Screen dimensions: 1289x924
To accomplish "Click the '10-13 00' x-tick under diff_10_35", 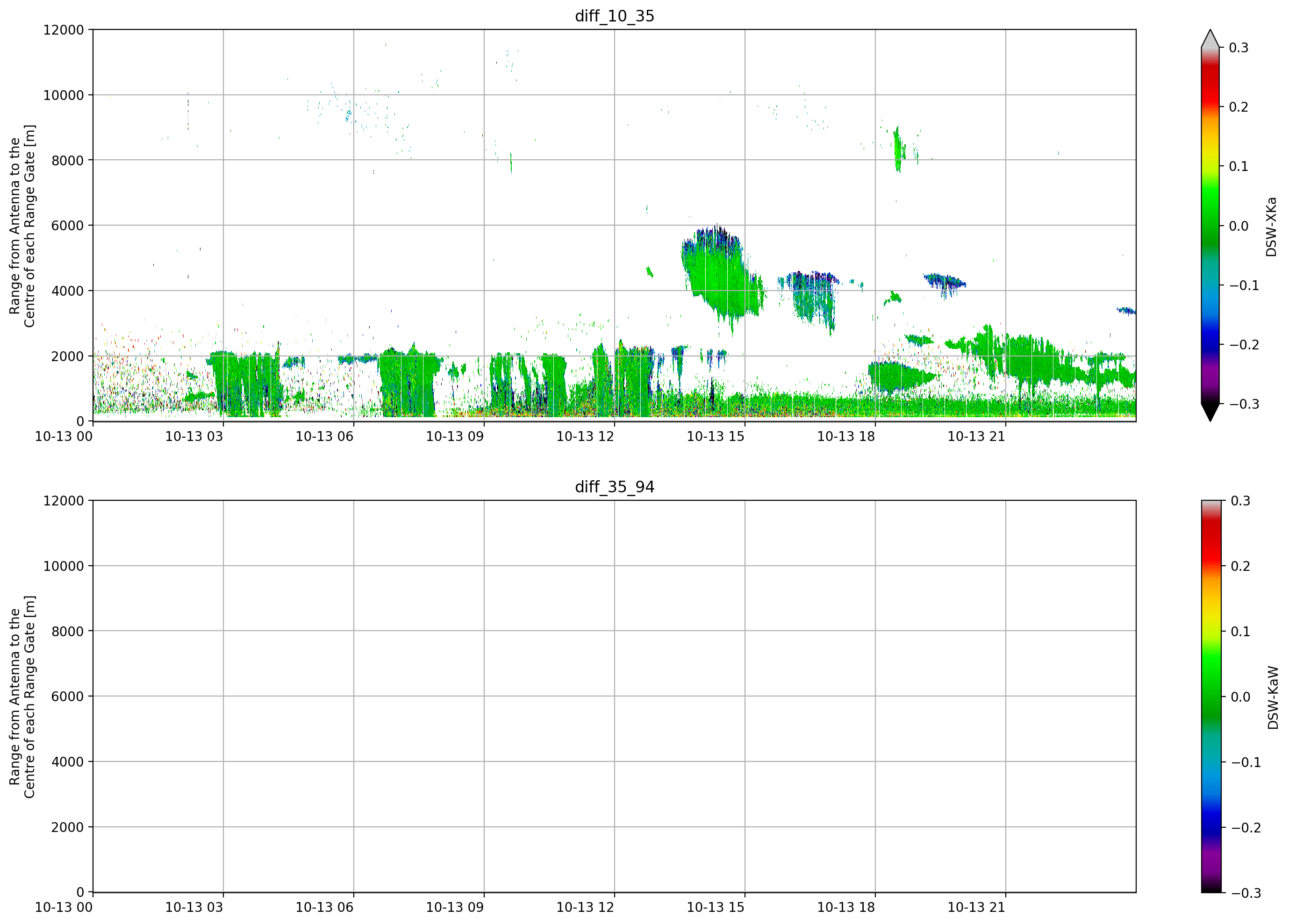I will [64, 436].
